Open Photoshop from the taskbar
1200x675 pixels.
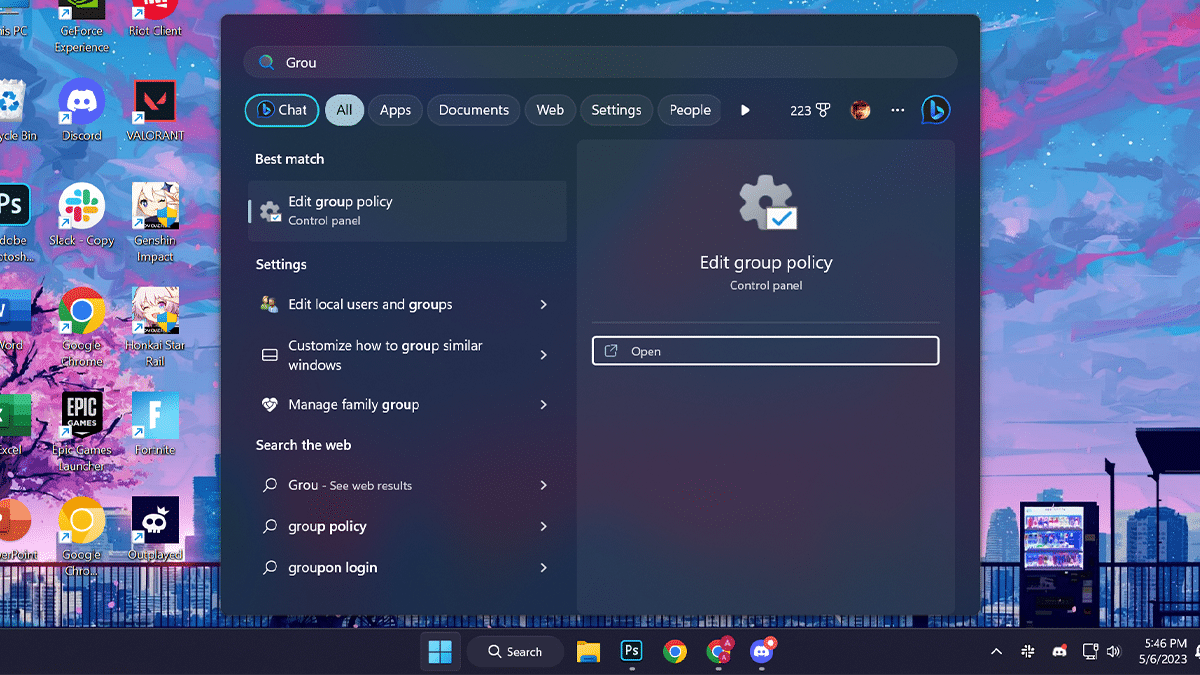[x=631, y=651]
